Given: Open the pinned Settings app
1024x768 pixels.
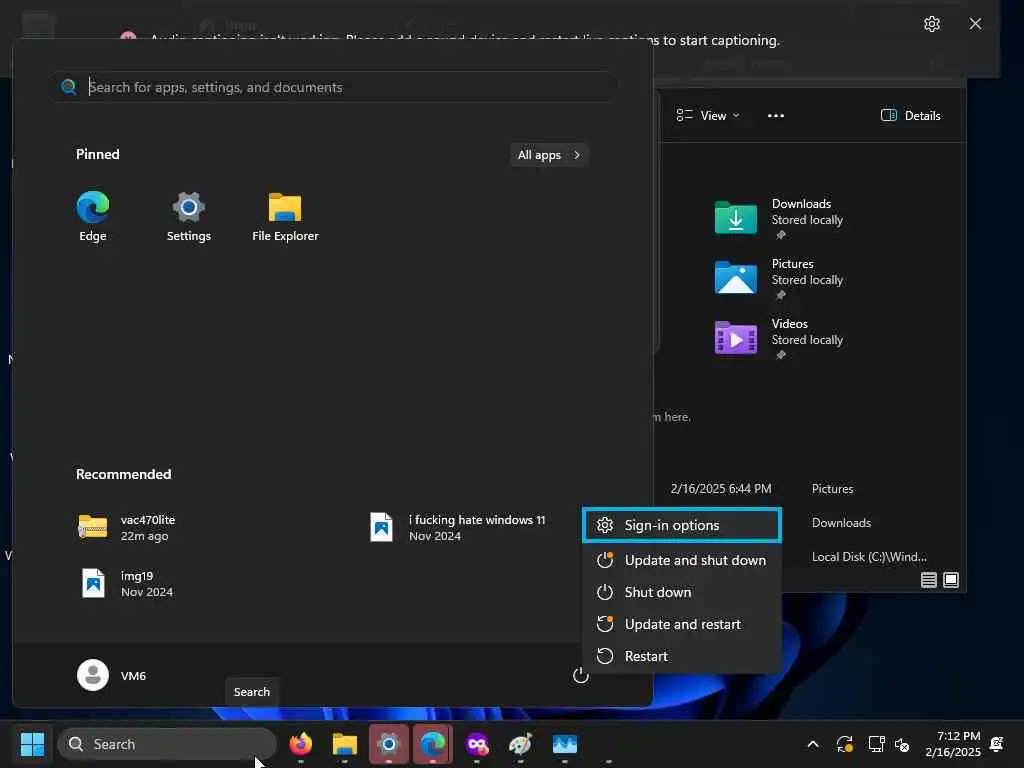Looking at the screenshot, I should click(189, 217).
